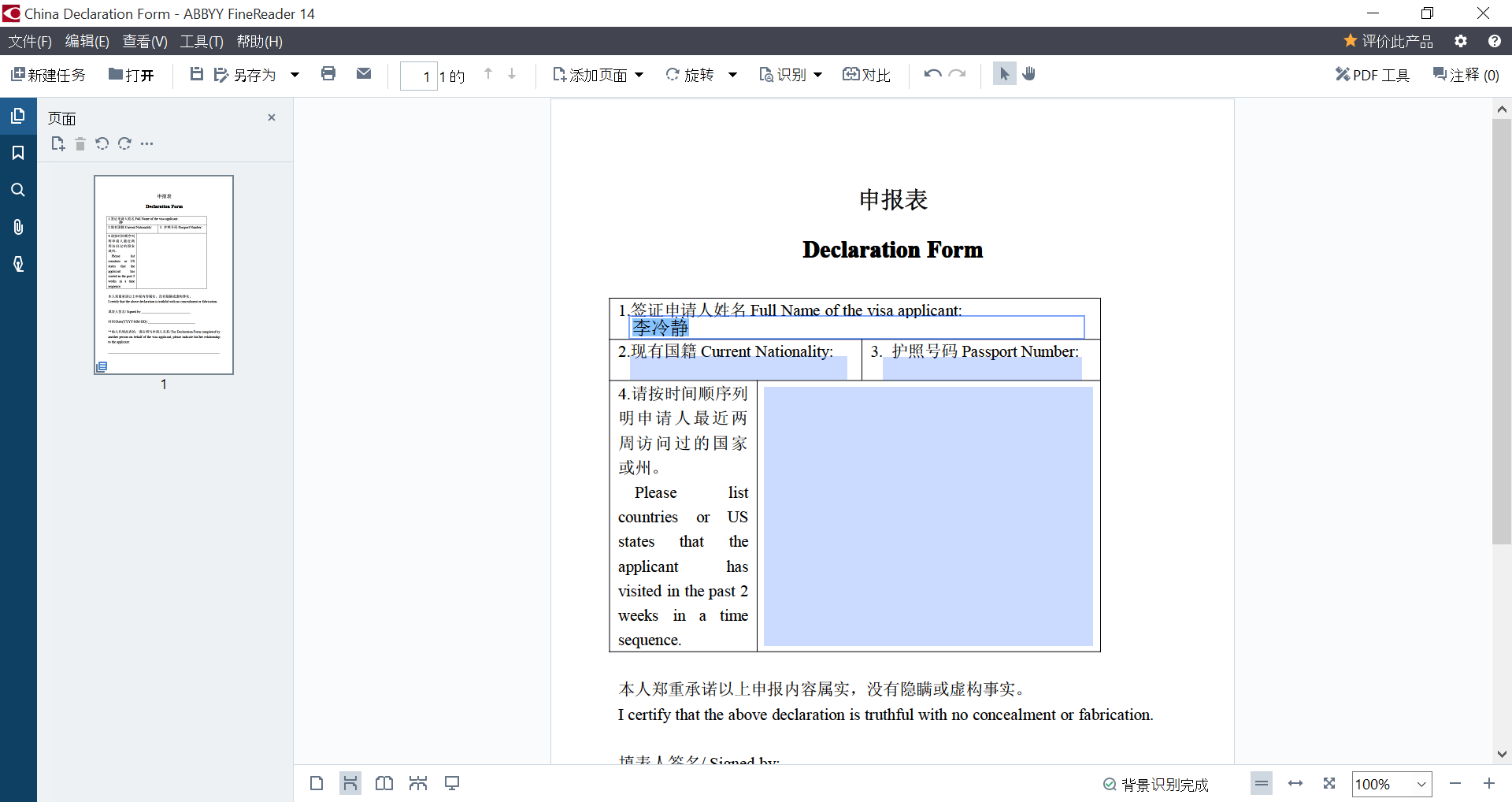Click Rate this product (评价此产品)
The image size is (1512, 802).
(x=1388, y=41)
